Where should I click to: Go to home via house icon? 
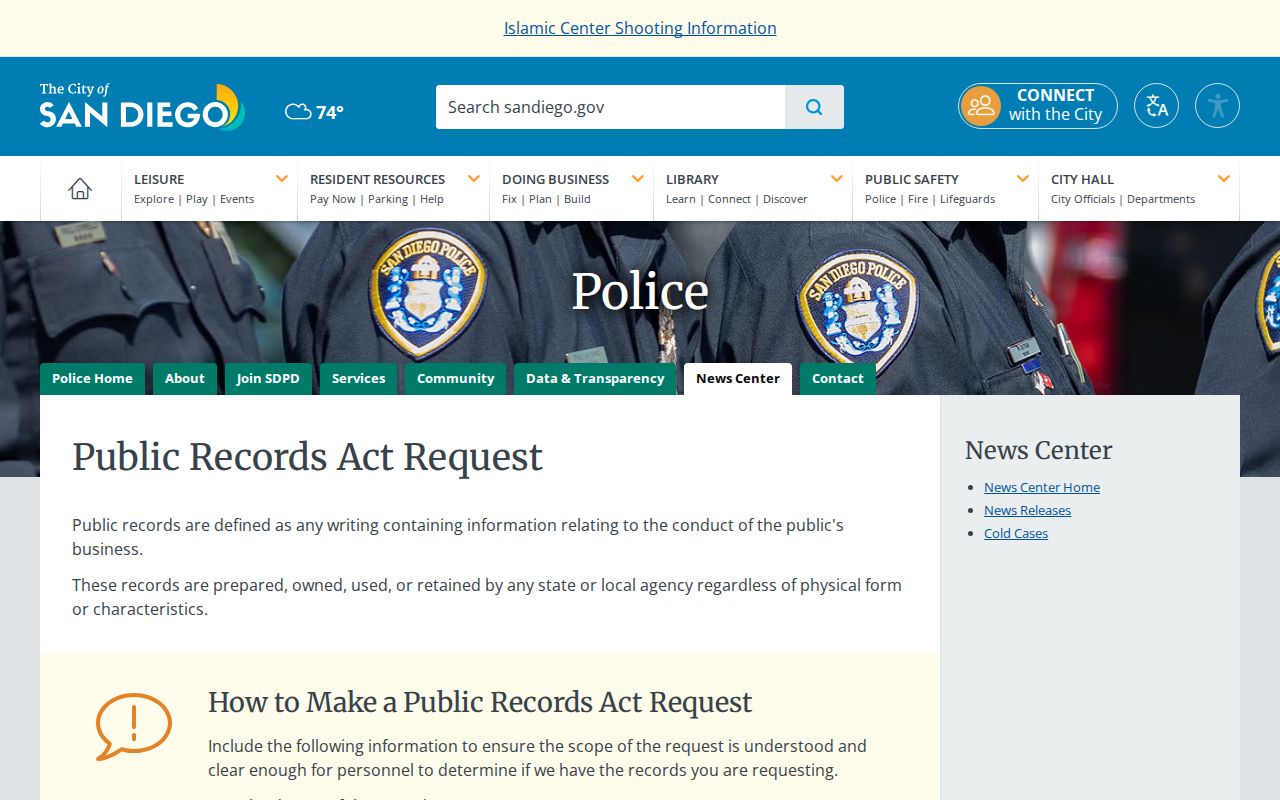[x=80, y=188]
